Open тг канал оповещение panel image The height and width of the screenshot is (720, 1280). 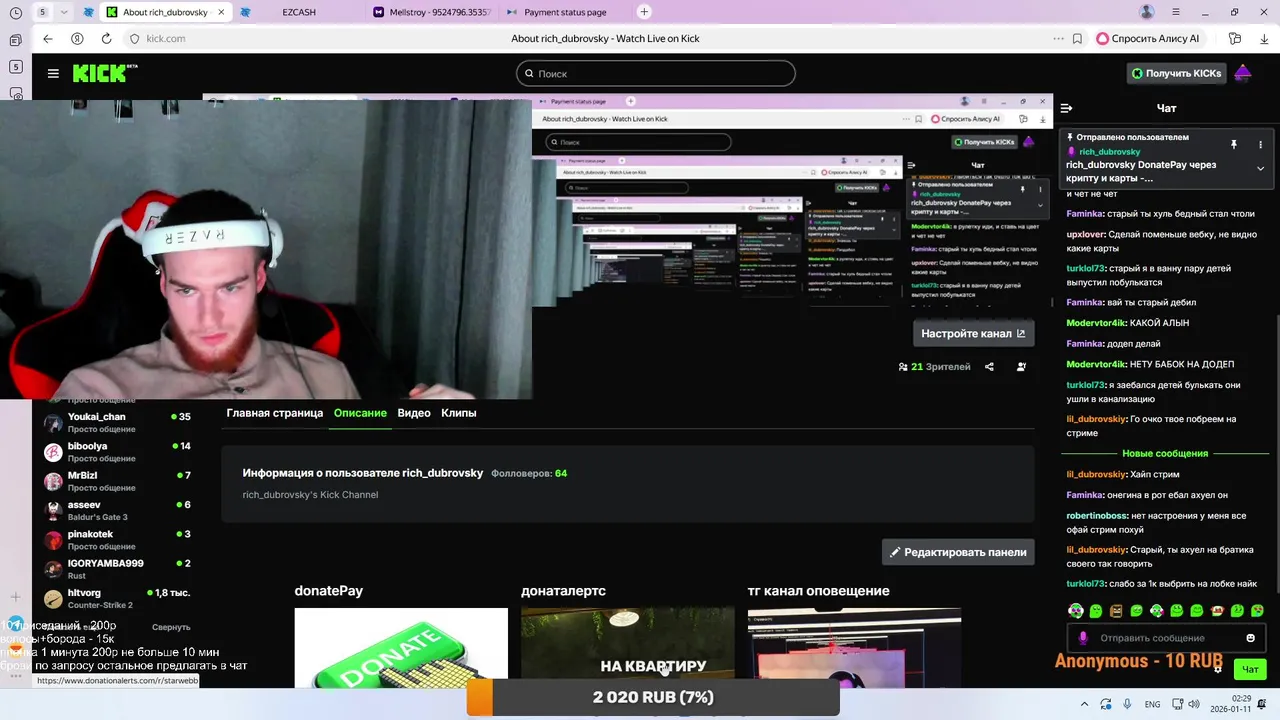pos(854,648)
